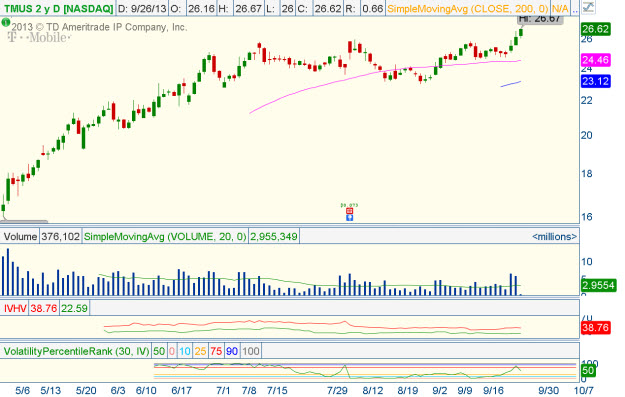Open SimpleMovingAvg (VOLUME, 20, 0) label
Image resolution: width=625 pixels, height=397 pixels.
click(165, 236)
